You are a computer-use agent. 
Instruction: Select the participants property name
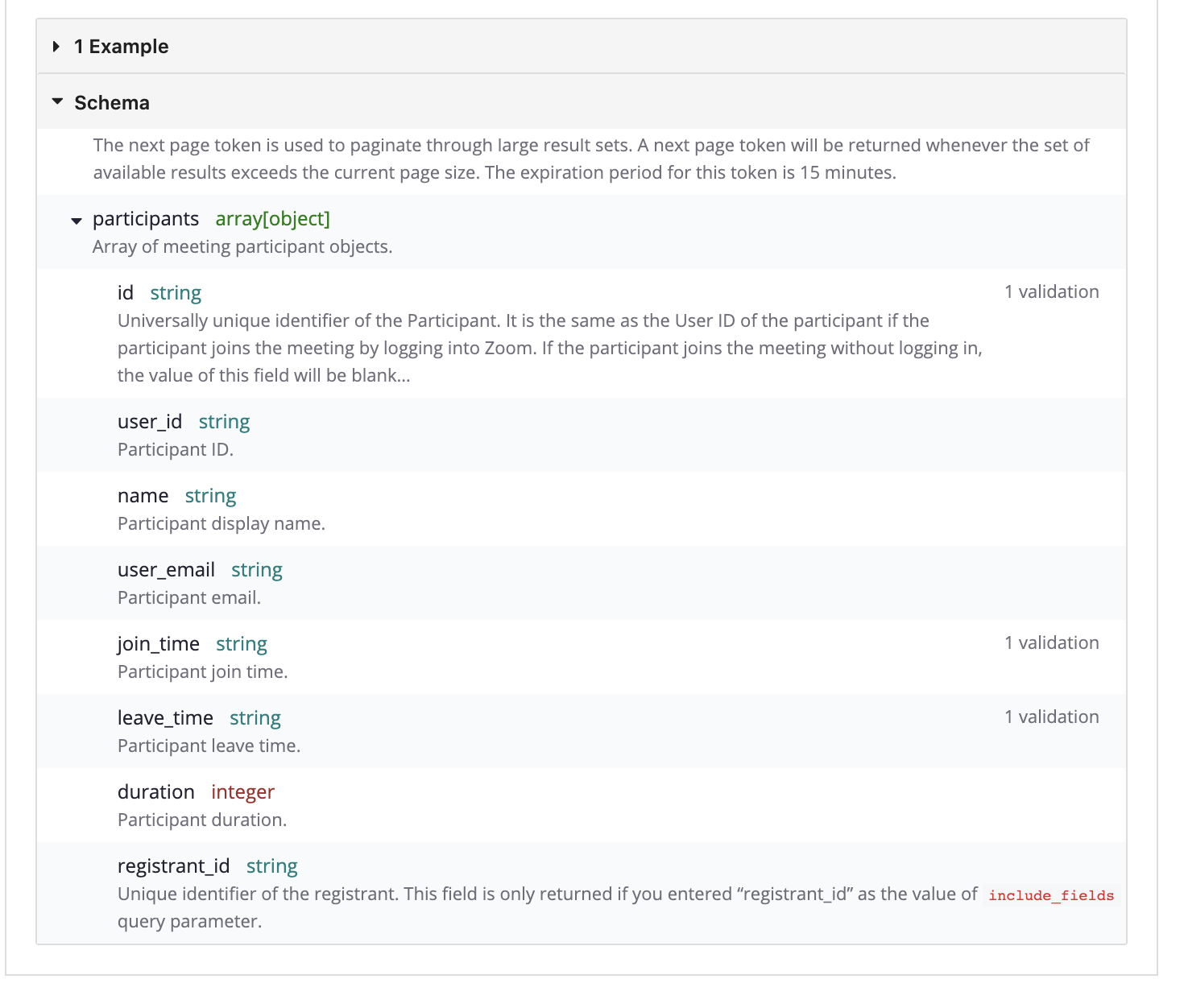point(146,219)
